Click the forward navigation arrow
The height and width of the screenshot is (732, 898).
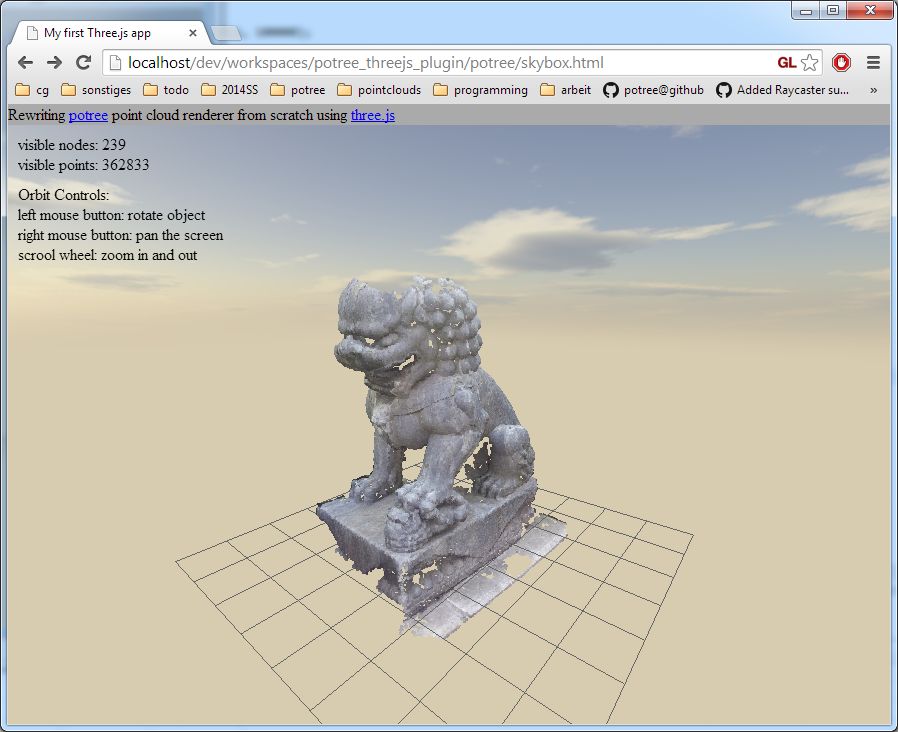pyautogui.click(x=53, y=61)
